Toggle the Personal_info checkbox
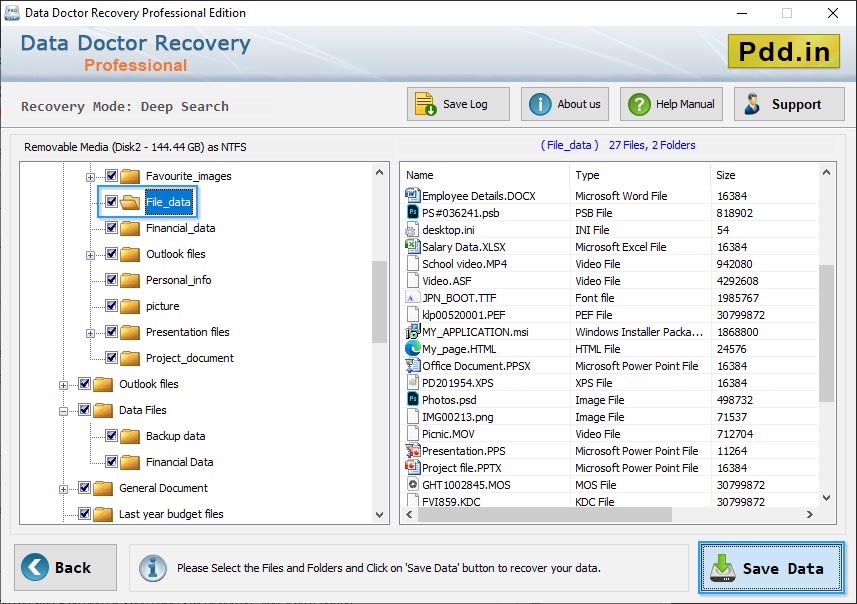This screenshot has width=857, height=604. (111, 279)
